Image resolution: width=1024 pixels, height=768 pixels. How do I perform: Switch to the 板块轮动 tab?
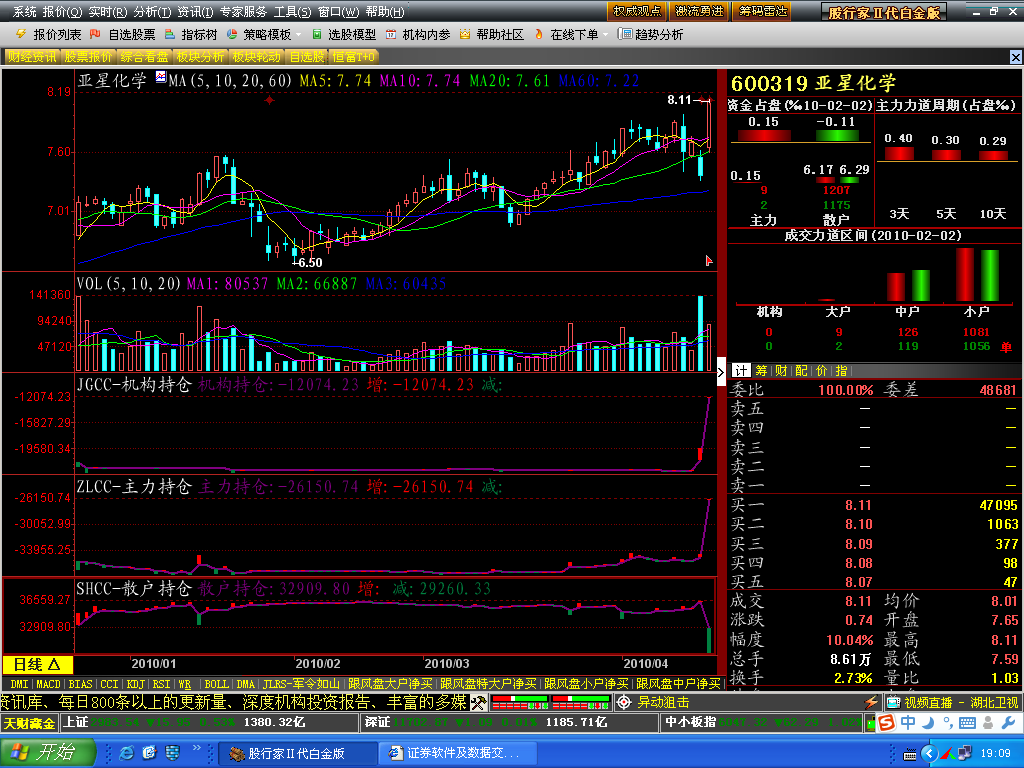click(257, 57)
